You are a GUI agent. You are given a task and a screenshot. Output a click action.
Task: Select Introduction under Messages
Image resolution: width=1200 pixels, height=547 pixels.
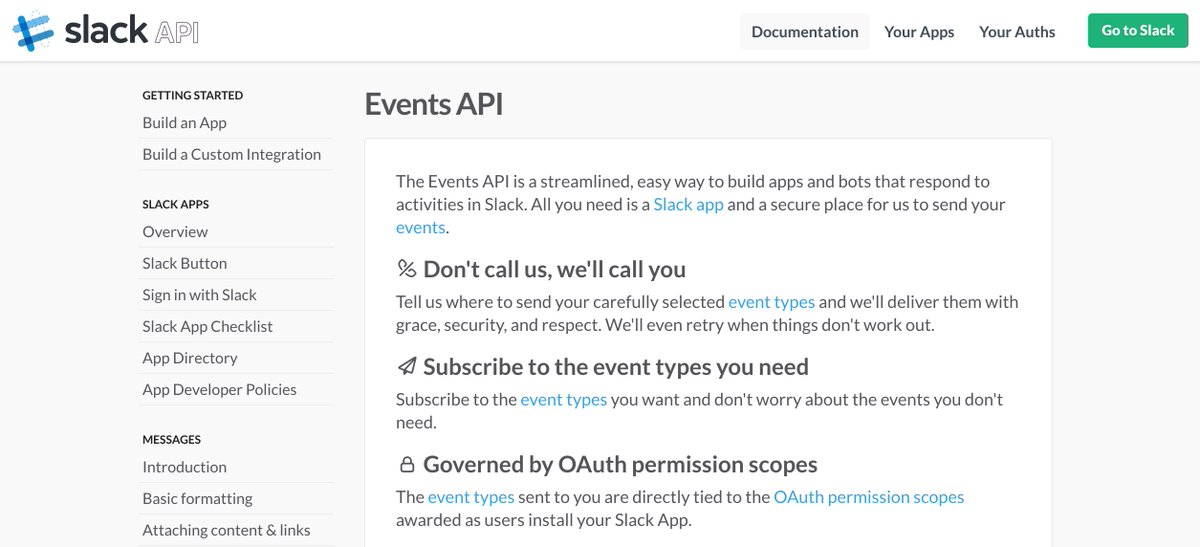[184, 467]
